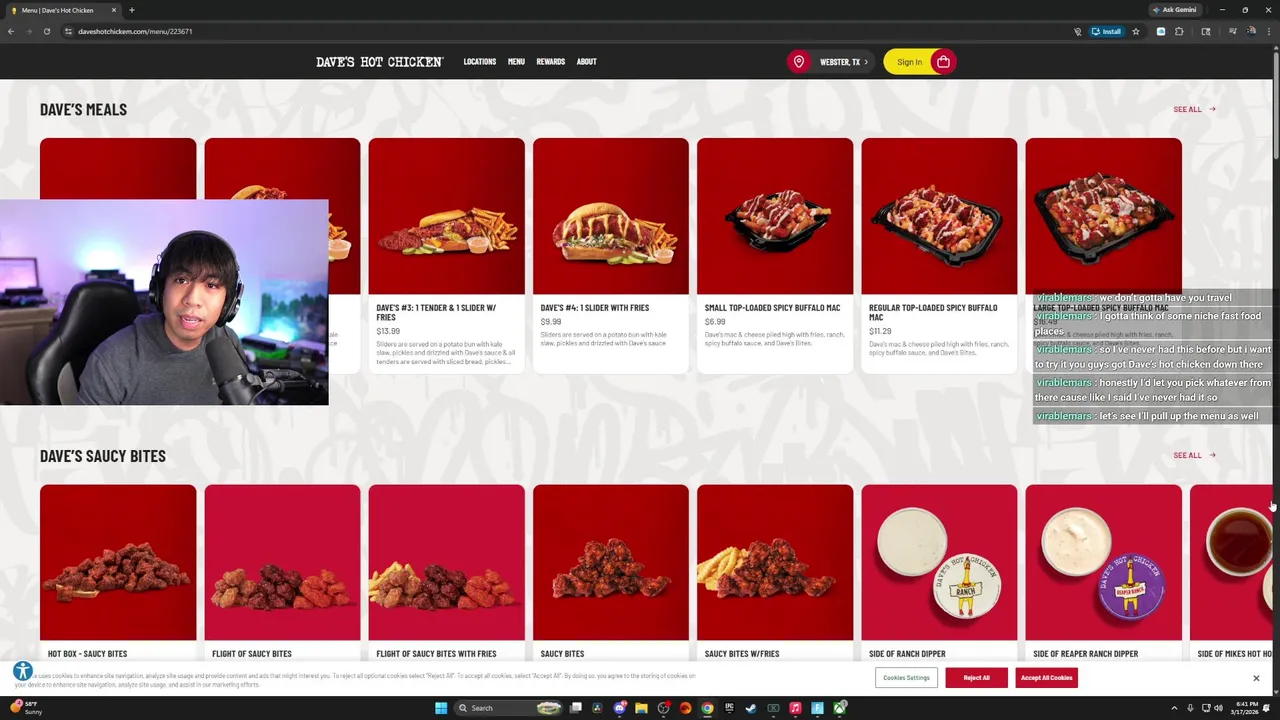Go back to the previous page
The height and width of the screenshot is (720, 1280).
11,31
